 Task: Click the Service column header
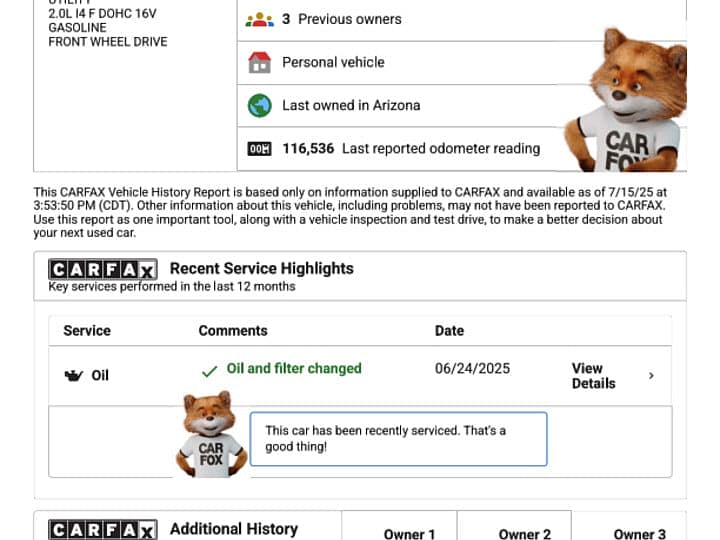(x=87, y=331)
